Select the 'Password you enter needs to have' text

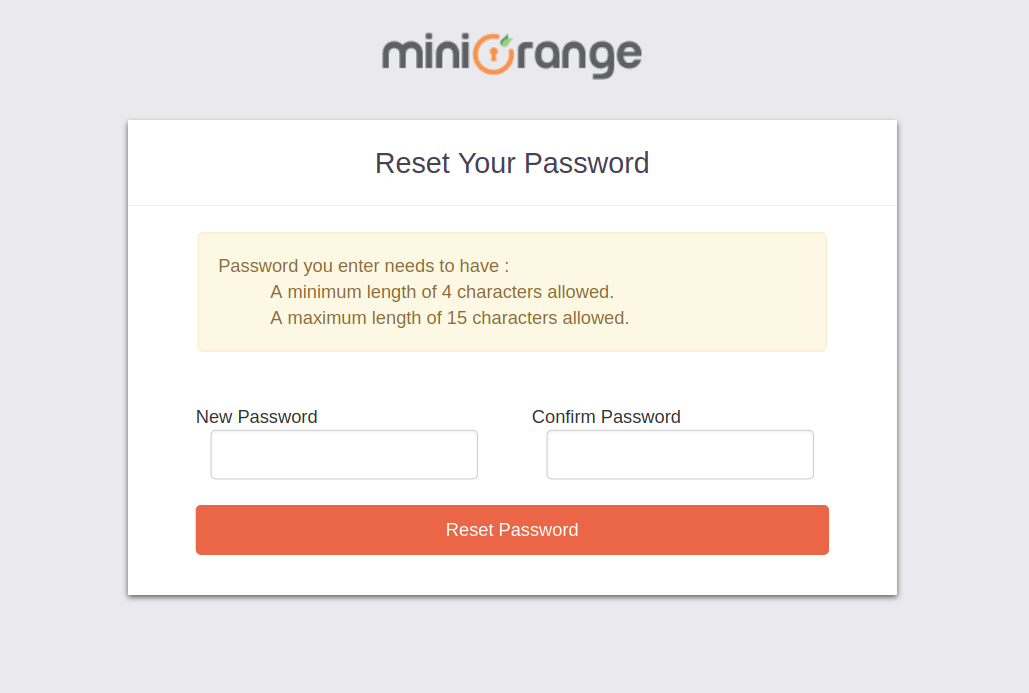coord(363,266)
